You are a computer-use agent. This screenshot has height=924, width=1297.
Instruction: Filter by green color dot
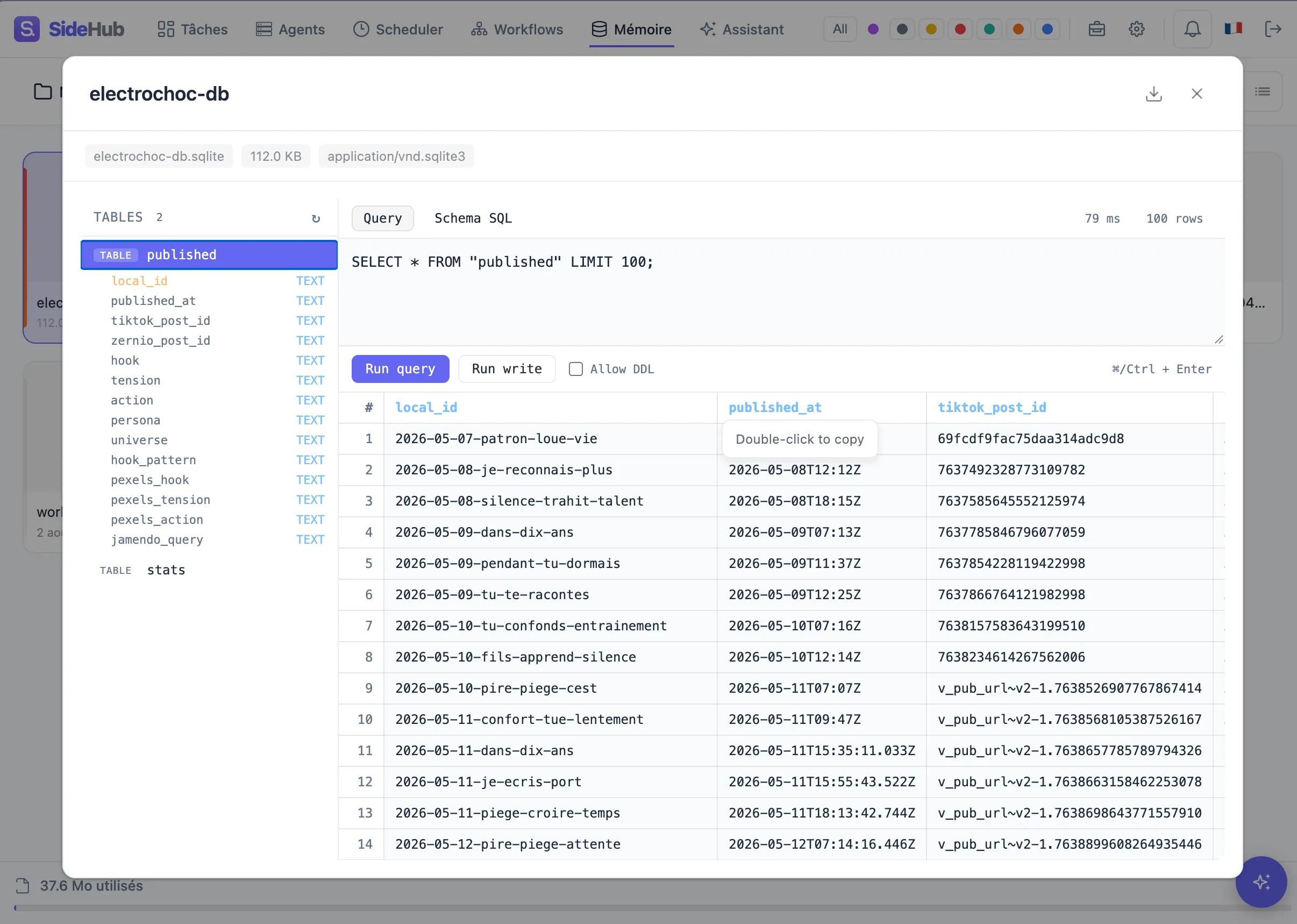click(989, 29)
